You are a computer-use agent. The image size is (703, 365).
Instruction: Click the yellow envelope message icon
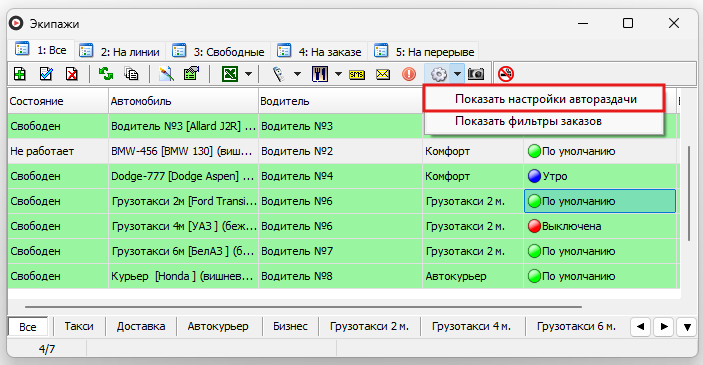(383, 74)
